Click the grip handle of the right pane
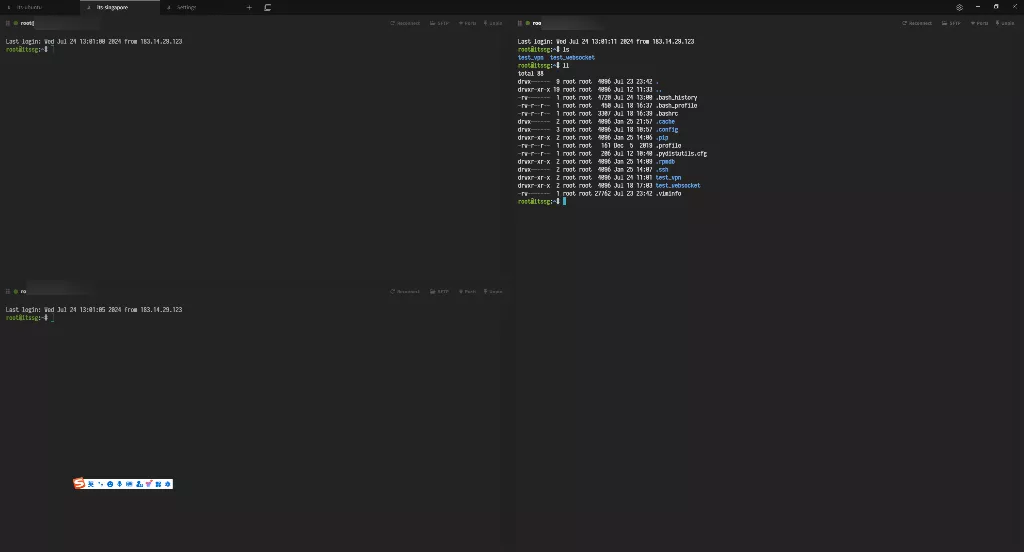 click(520, 23)
